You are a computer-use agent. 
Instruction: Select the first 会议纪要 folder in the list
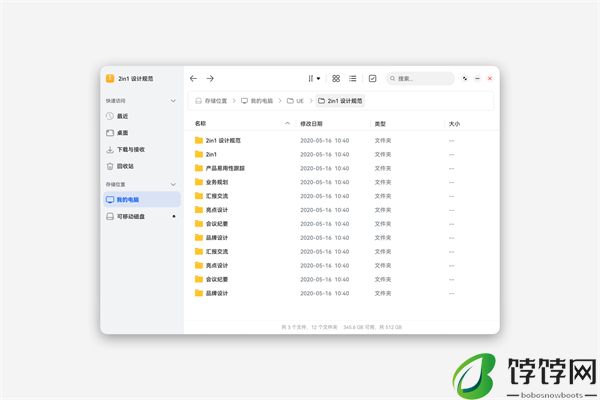(x=341, y=224)
